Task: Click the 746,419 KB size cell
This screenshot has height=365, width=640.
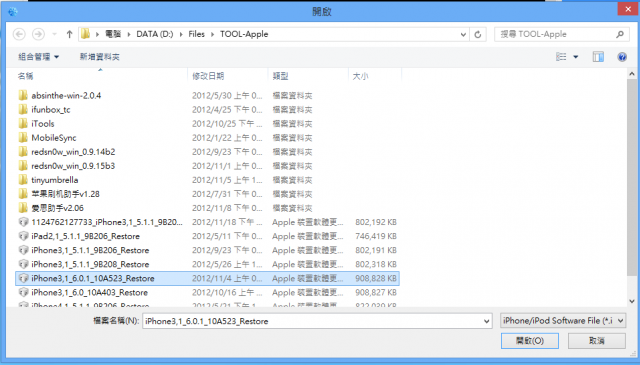Action: click(376, 236)
